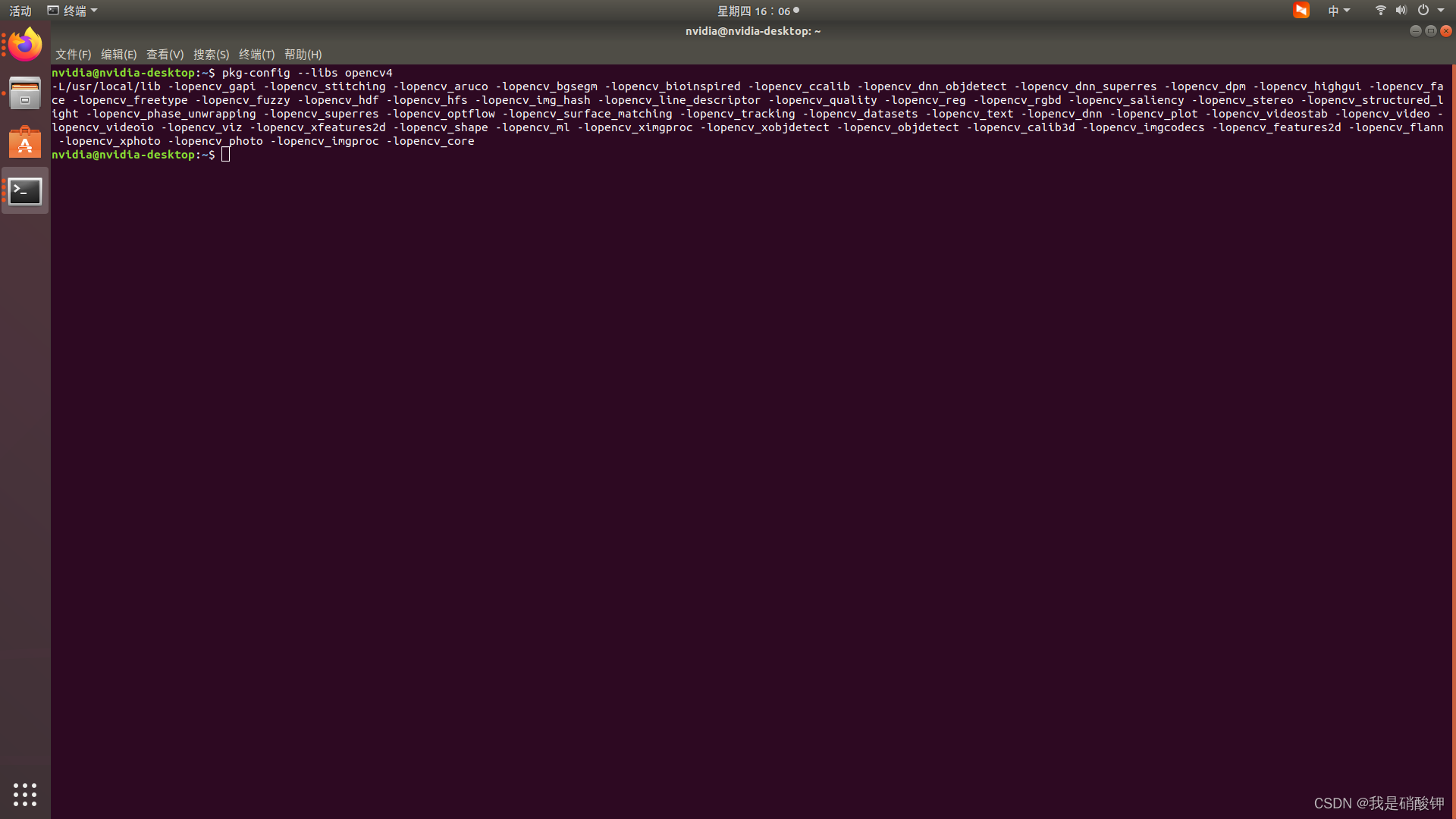Screen dimensions: 1456x819
Task: Click the power status icon
Action: [1422, 10]
